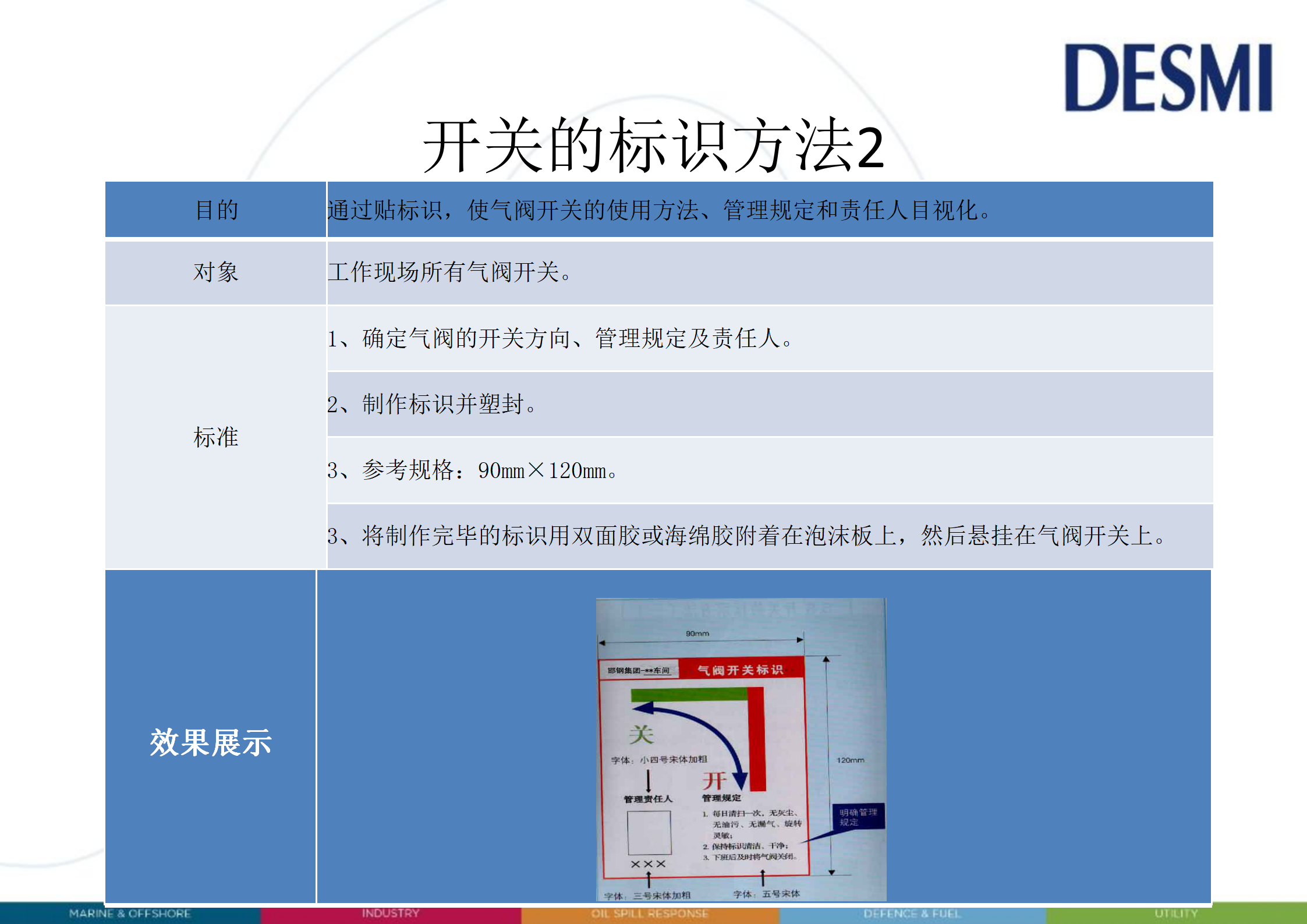Click the 标准 row label
This screenshot has height=924, width=1307.
pyautogui.click(x=215, y=437)
